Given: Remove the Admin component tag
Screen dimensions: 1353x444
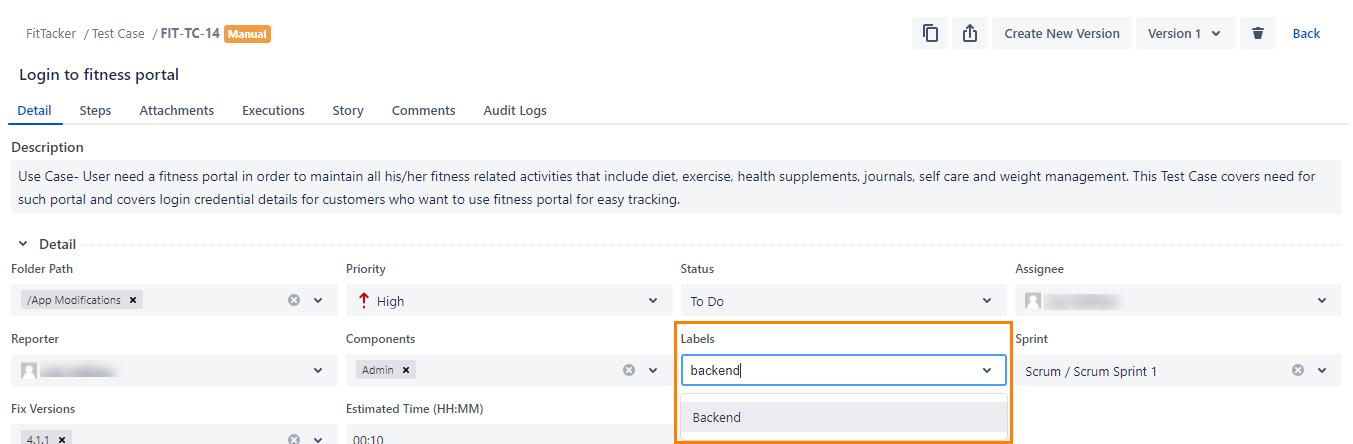Looking at the screenshot, I should (x=406, y=370).
